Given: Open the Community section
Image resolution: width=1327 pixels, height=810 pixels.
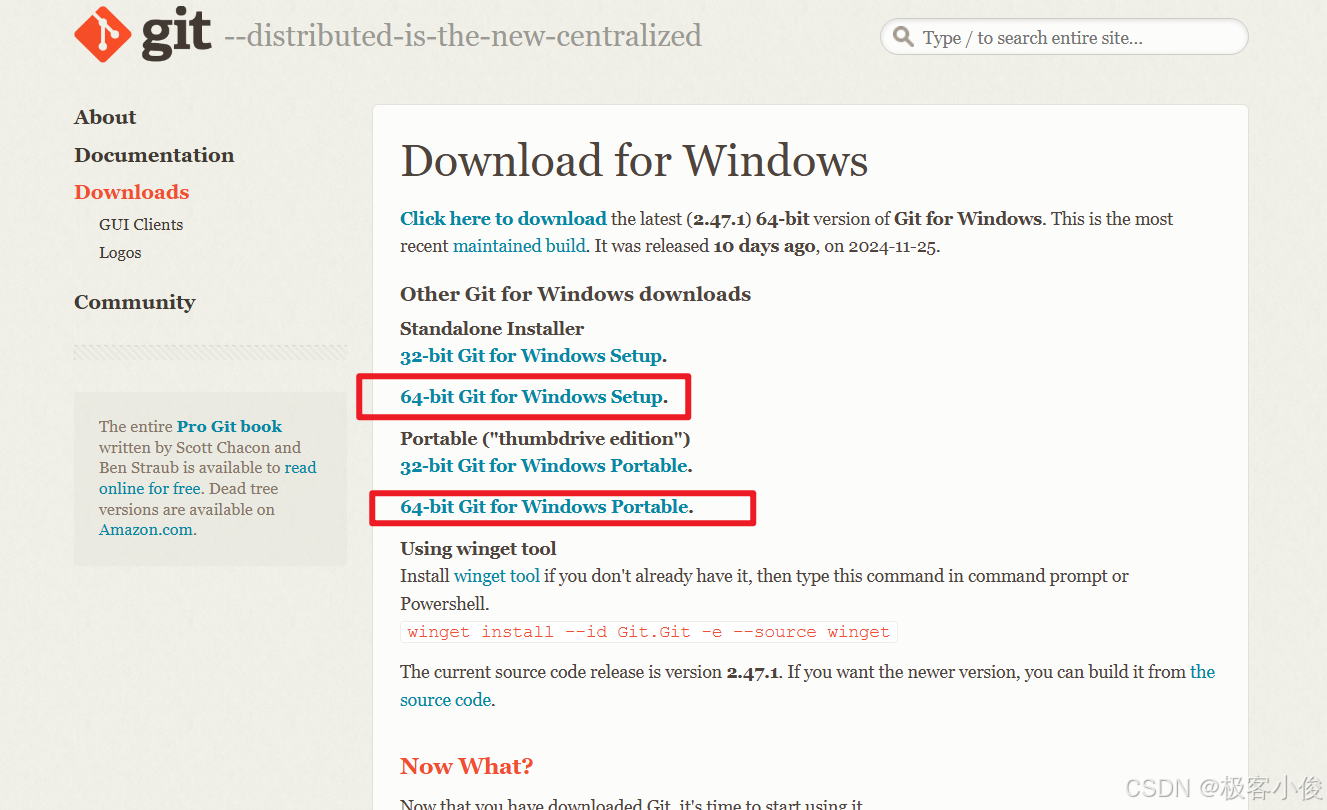Looking at the screenshot, I should pyautogui.click(x=135, y=302).
